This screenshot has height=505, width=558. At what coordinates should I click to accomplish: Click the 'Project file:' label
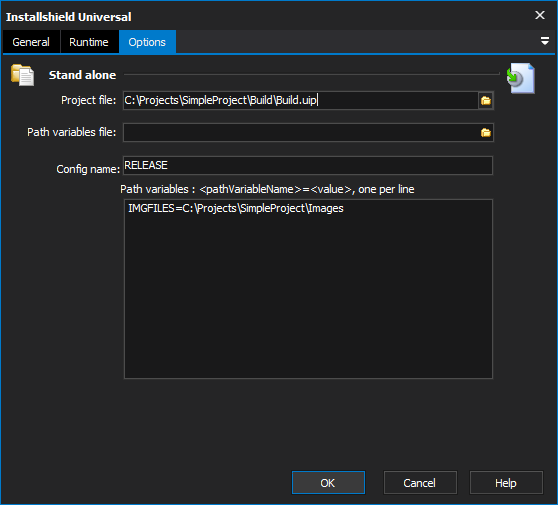coord(89,100)
